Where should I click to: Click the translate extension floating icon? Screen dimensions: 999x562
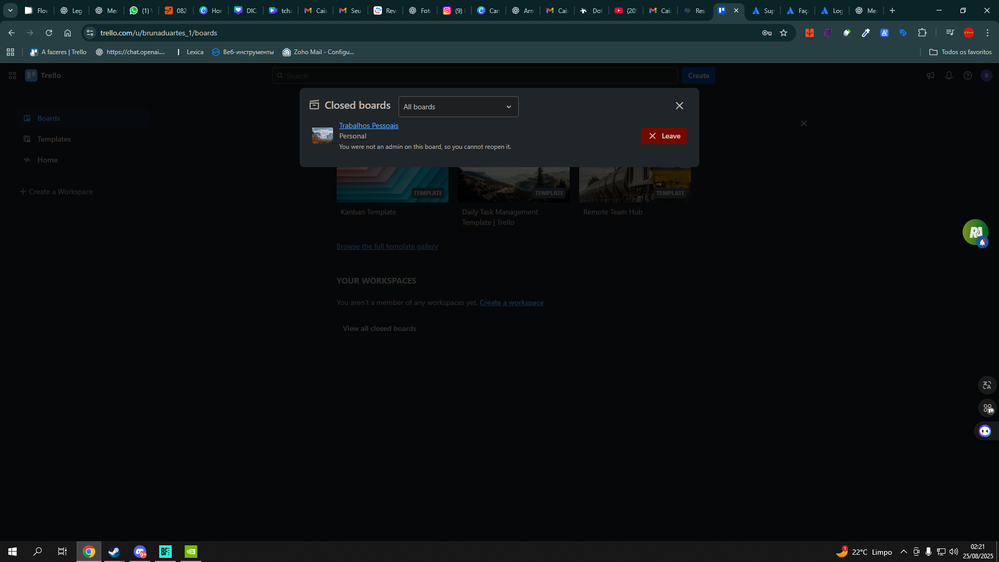pyautogui.click(x=986, y=385)
